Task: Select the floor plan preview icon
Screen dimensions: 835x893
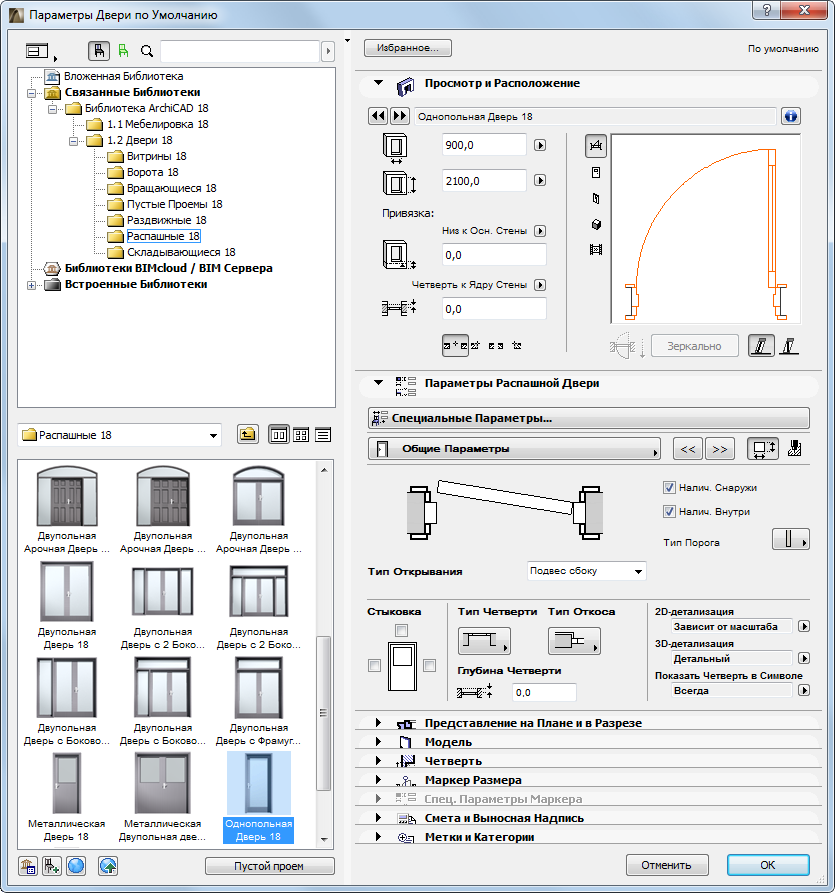Action: click(x=595, y=146)
